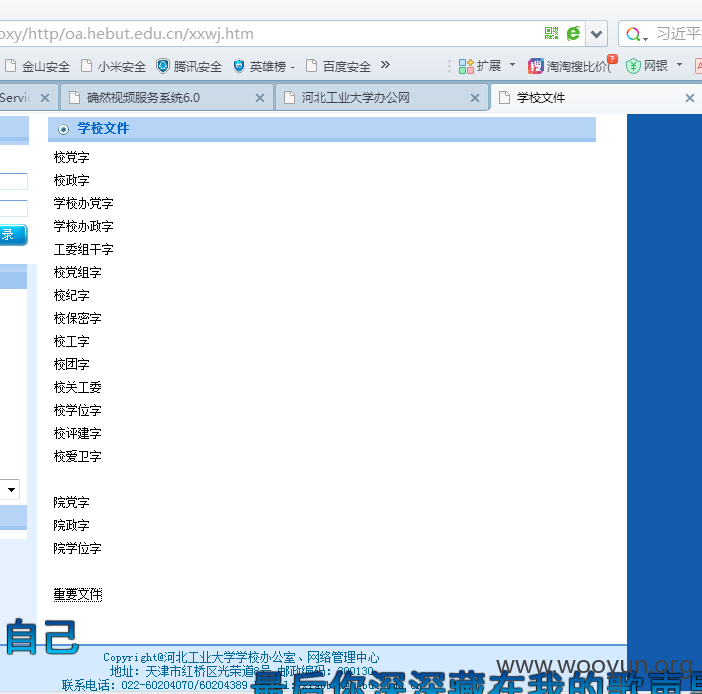Close the 确然视频服务系统6.0 tab
The image size is (702, 694).
(260, 98)
